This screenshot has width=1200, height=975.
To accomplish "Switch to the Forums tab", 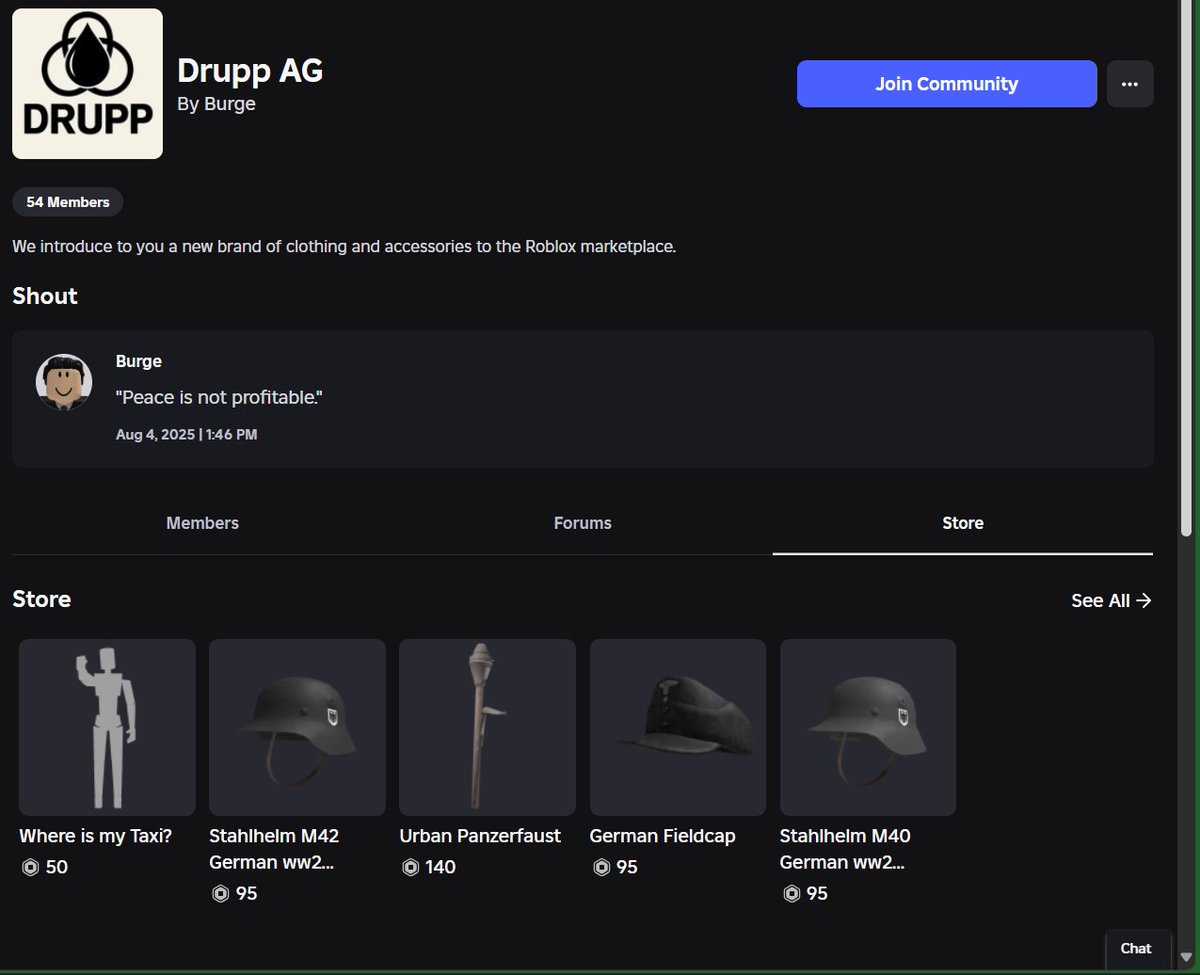I will (x=583, y=523).
